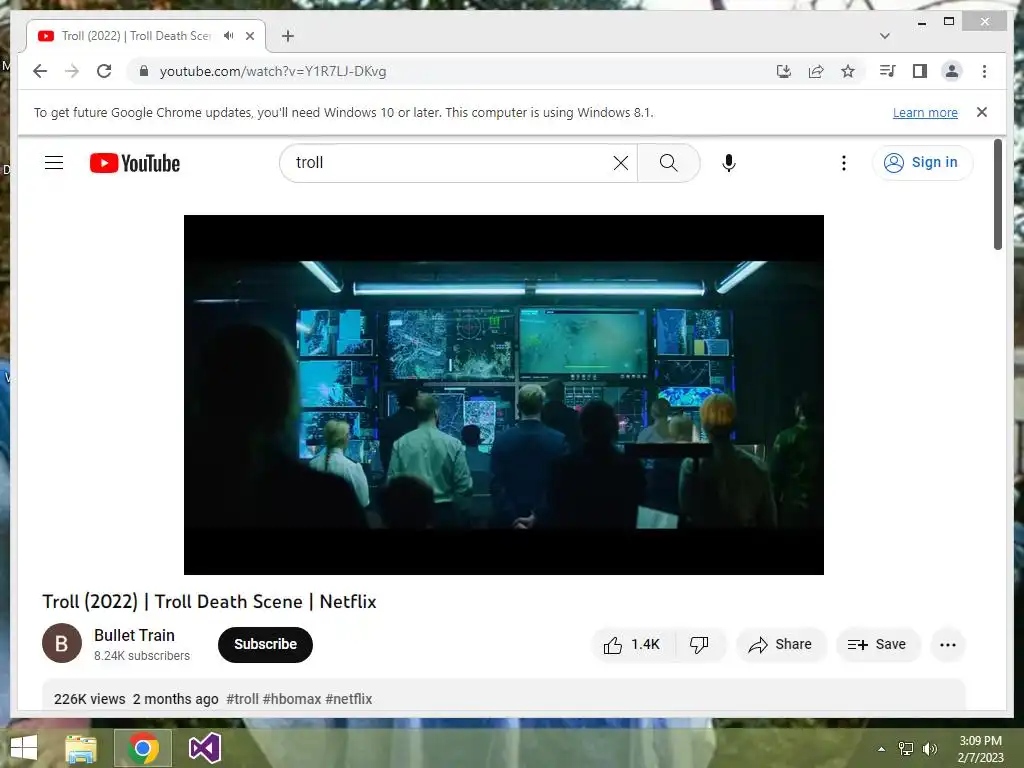Open network status tray icon
Viewport: 1024px width, 768px height.
(x=906, y=749)
